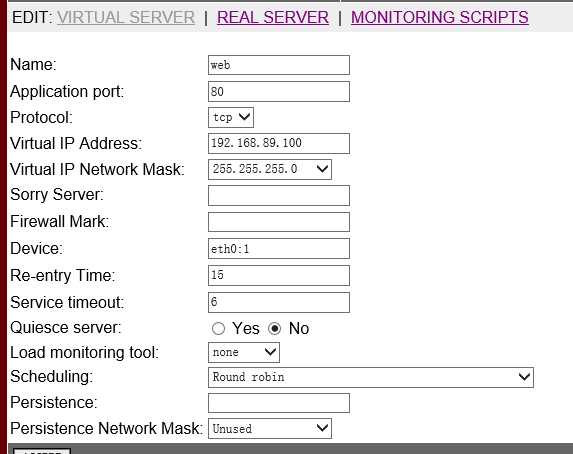Click the Firewall Mark label
Image resolution: width=573 pixels, height=454 pixels.
pyautogui.click(x=59, y=221)
